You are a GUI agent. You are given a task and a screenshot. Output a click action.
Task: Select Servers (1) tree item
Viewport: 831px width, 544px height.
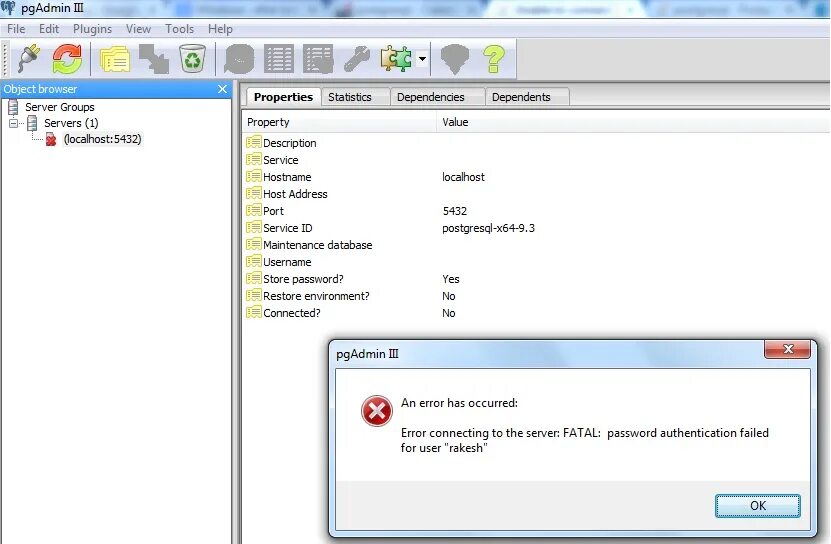pyautogui.click(x=71, y=123)
